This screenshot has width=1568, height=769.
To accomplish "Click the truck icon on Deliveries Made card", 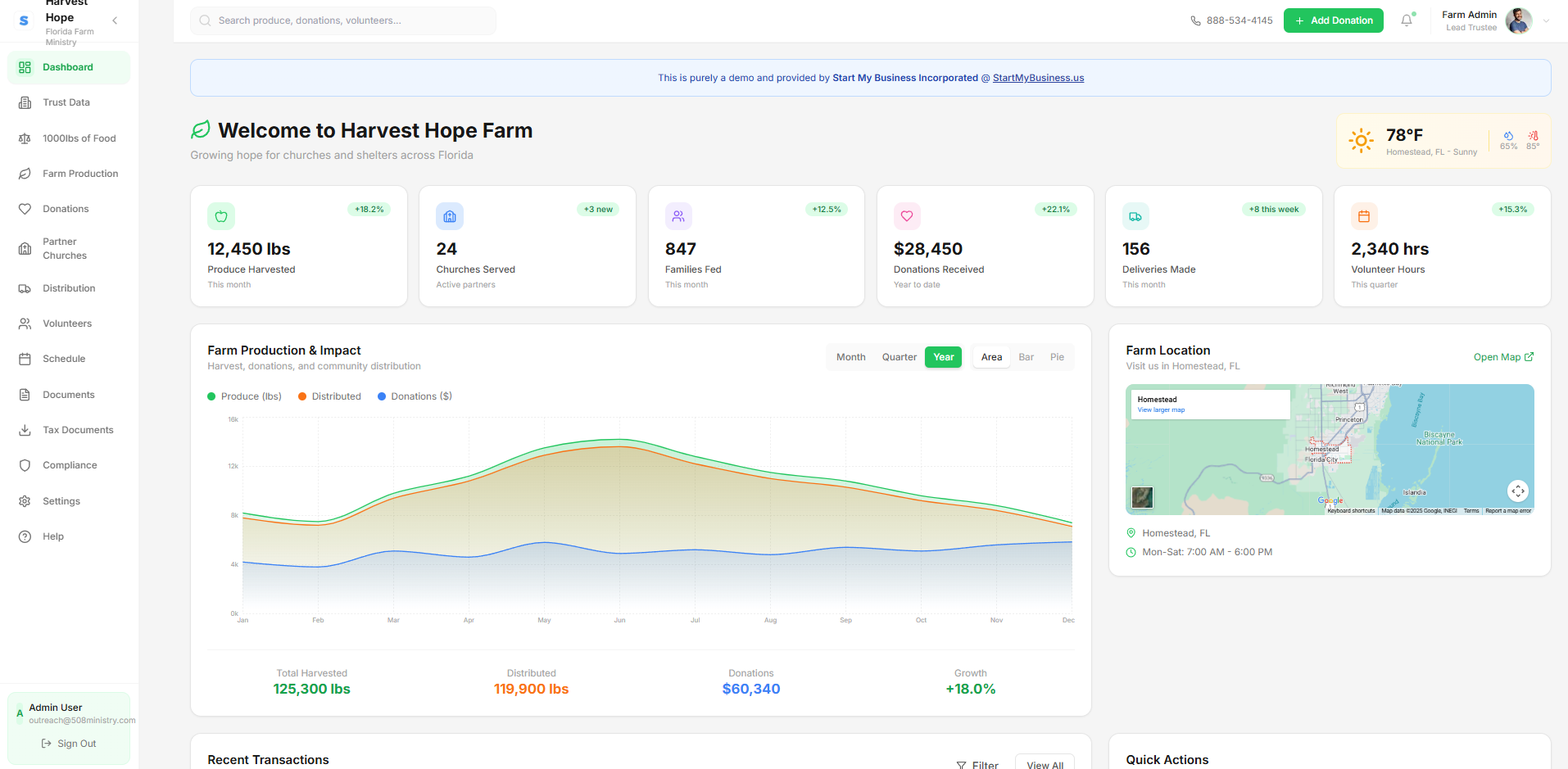I will point(1135,216).
